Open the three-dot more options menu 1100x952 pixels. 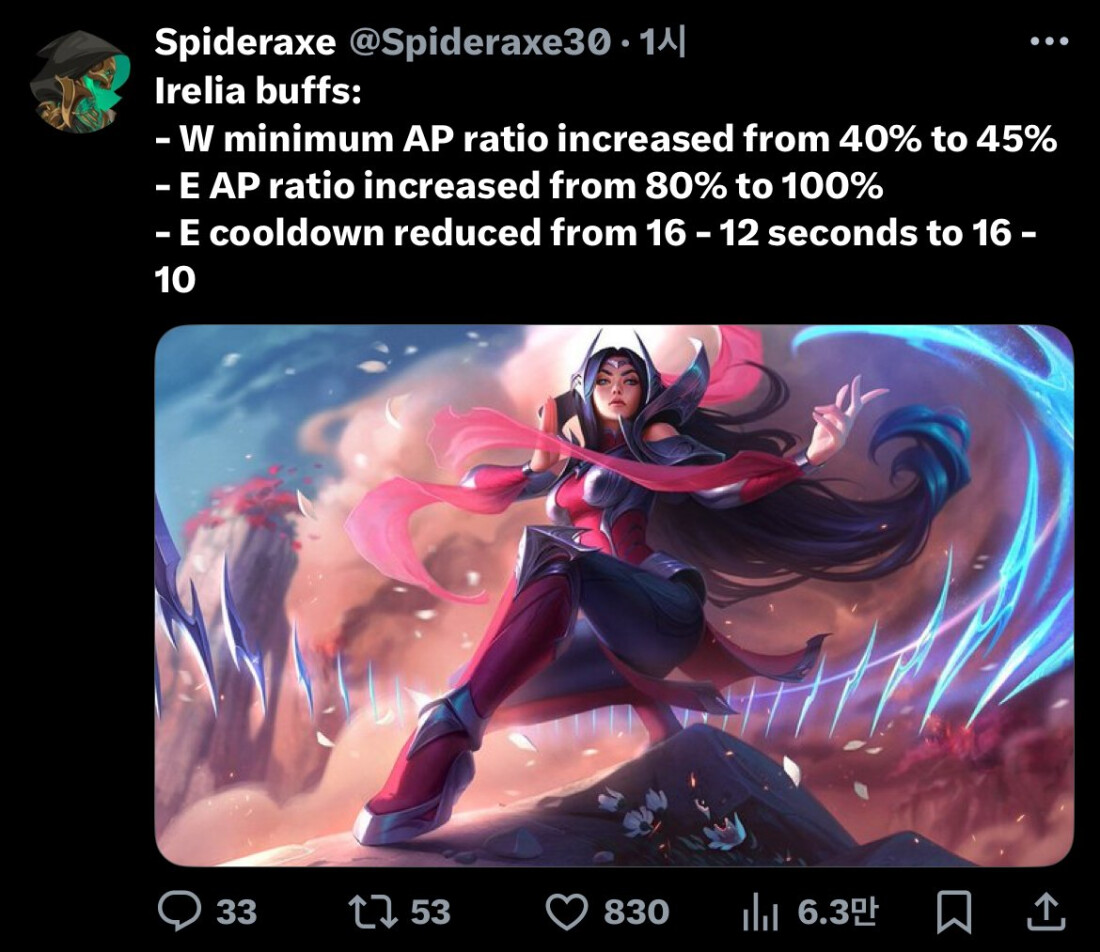1049,42
